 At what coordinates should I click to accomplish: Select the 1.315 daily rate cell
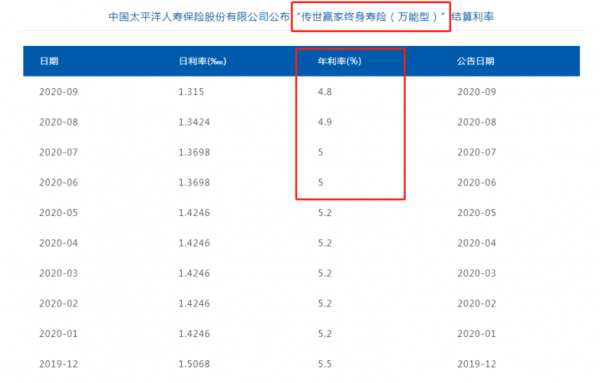point(191,92)
